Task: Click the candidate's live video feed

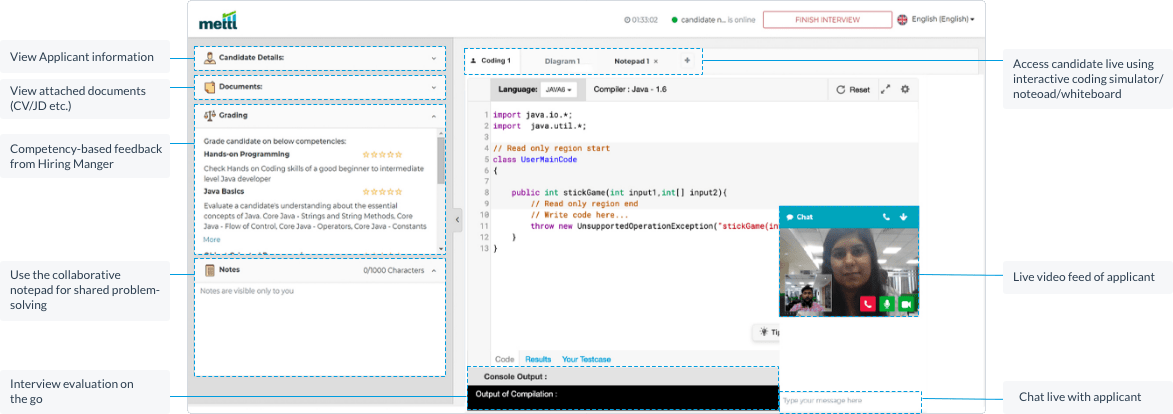Action: point(849,270)
